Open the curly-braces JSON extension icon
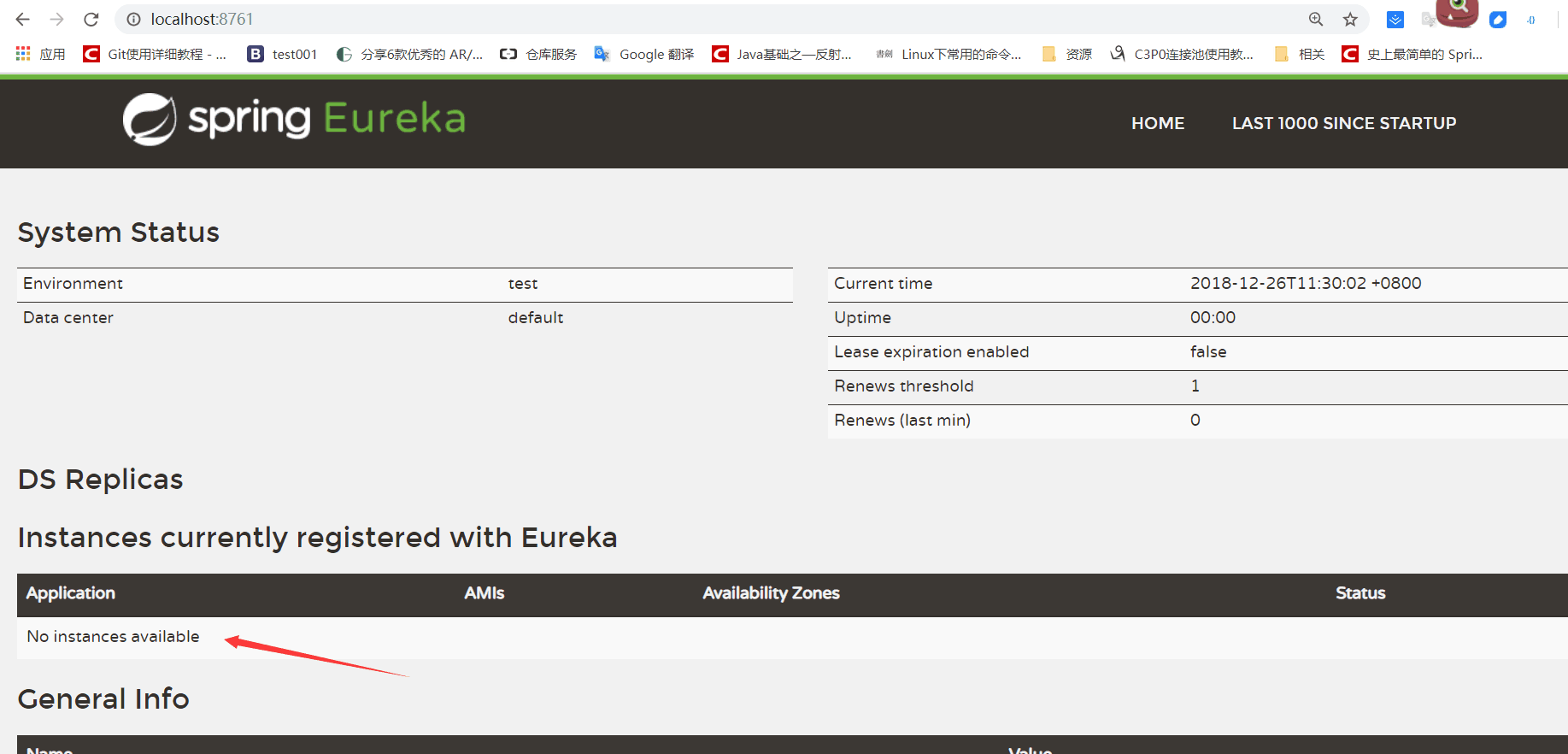This screenshot has width=1568, height=754. coord(1531,20)
